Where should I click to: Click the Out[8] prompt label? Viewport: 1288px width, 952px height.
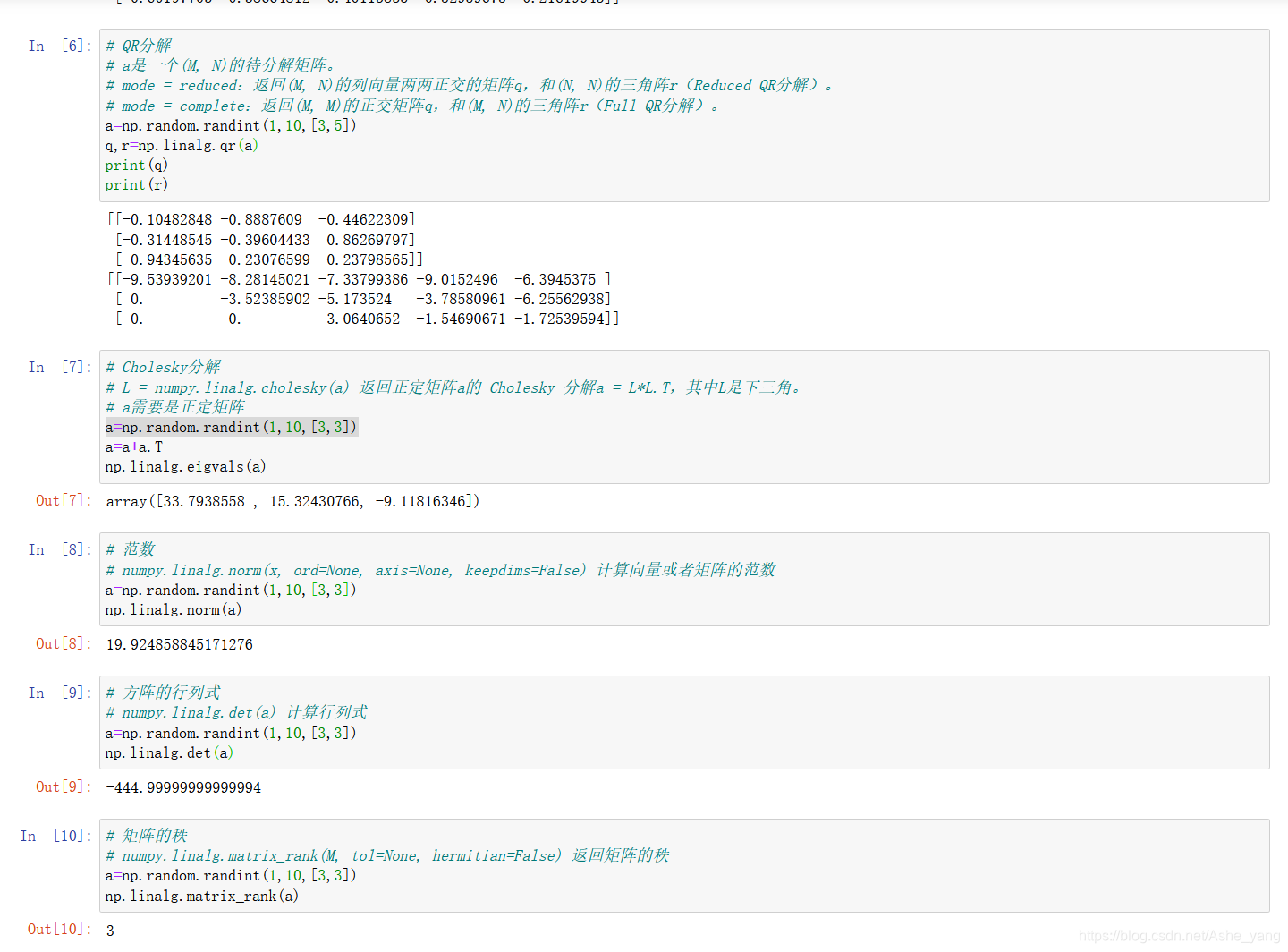pos(64,643)
